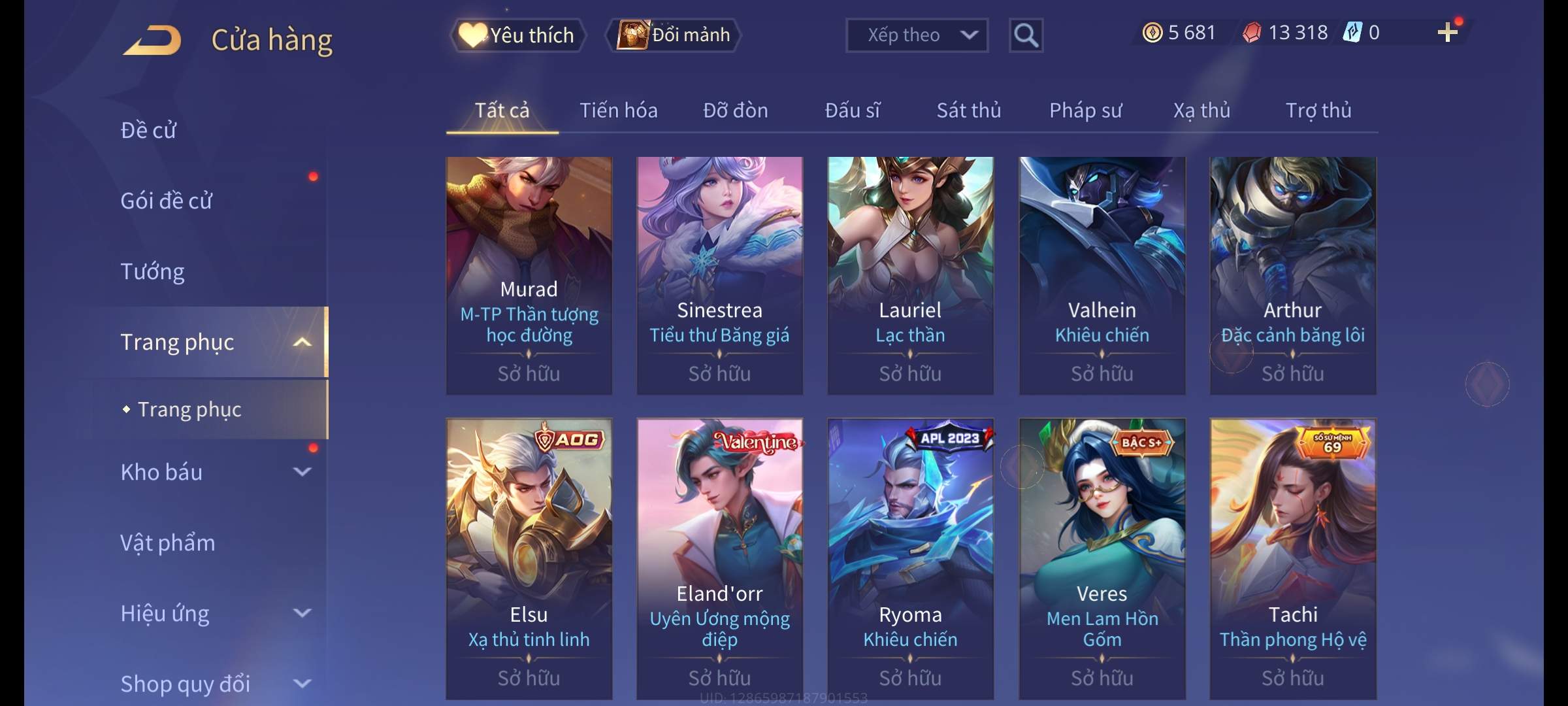Tap the back arrow icon

click(152, 41)
